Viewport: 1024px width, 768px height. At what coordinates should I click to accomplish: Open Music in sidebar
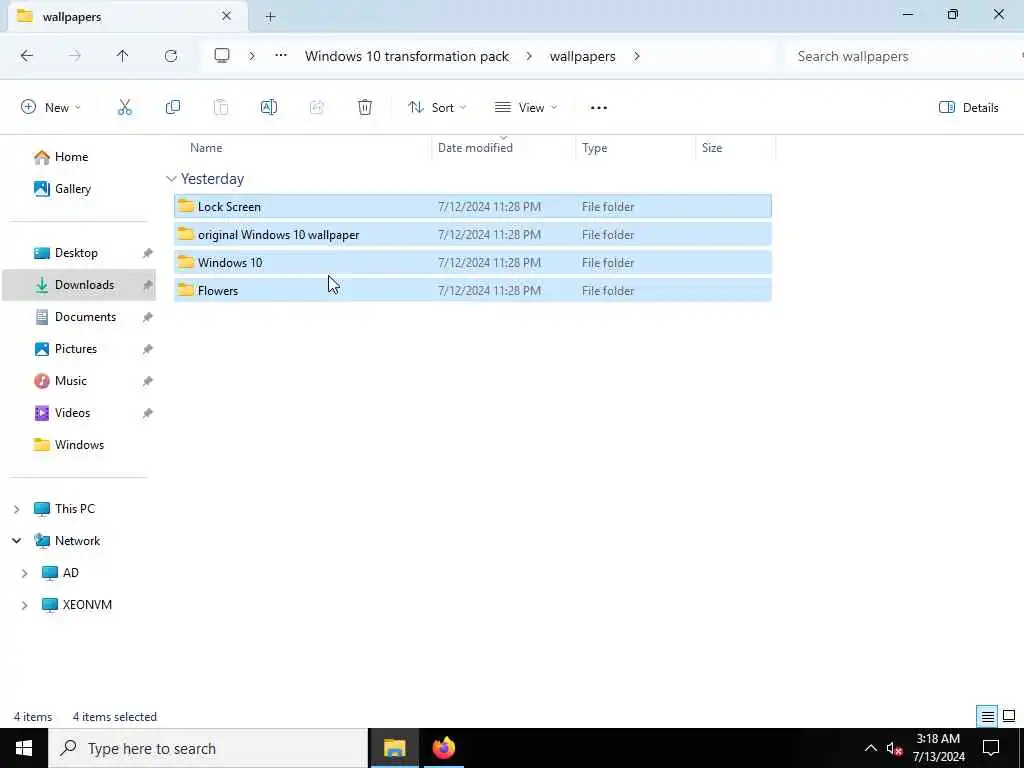tap(71, 381)
